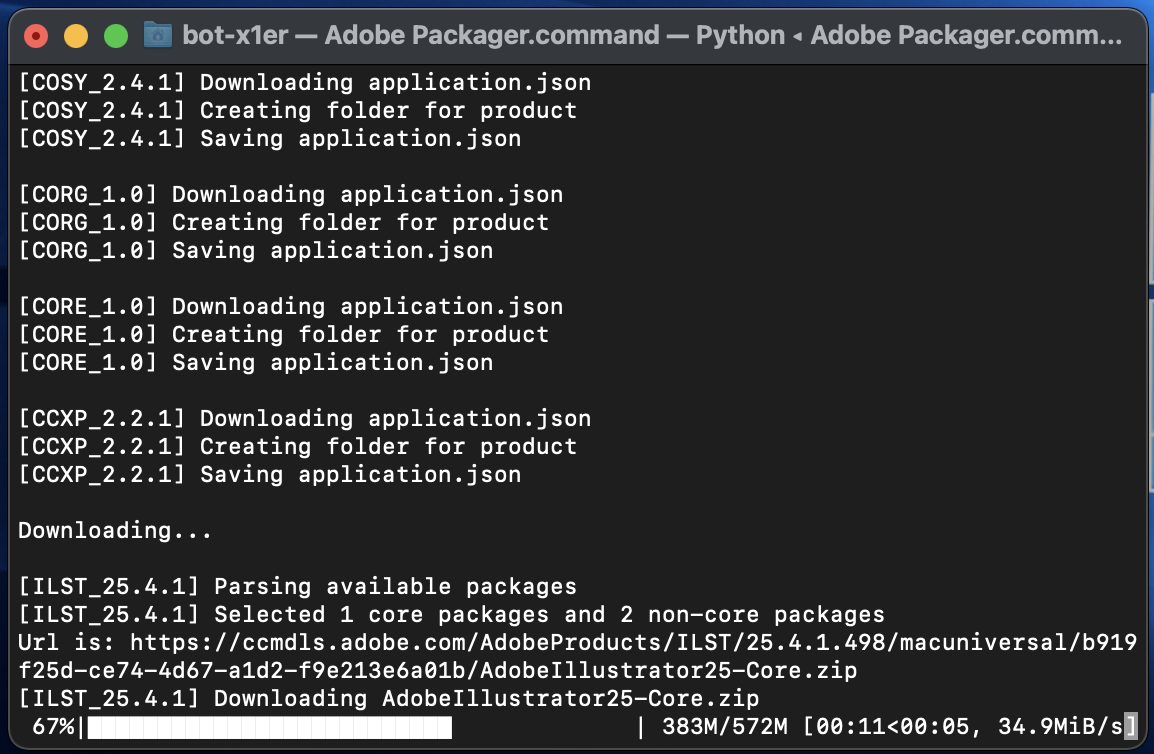Click the red close button traffic light
The height and width of the screenshot is (754, 1154).
point(36,35)
